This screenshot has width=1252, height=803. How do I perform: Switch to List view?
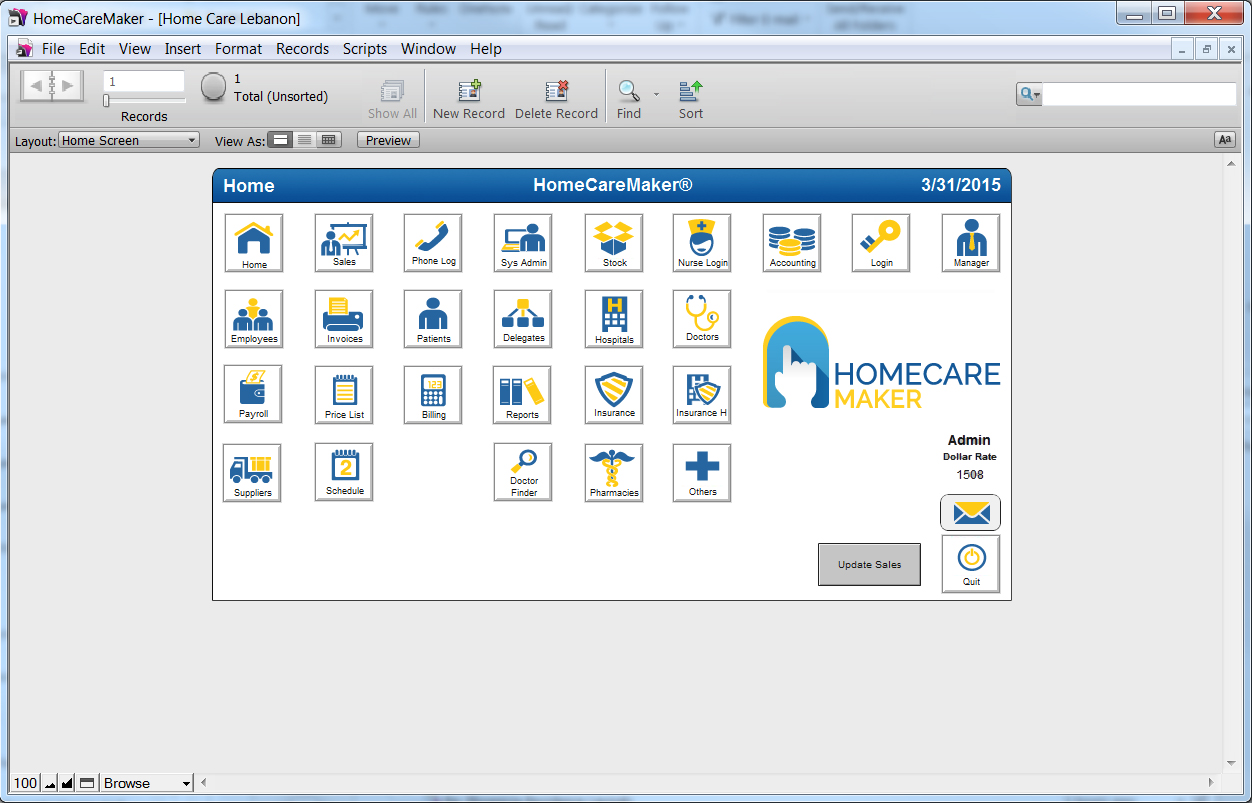[x=305, y=140]
